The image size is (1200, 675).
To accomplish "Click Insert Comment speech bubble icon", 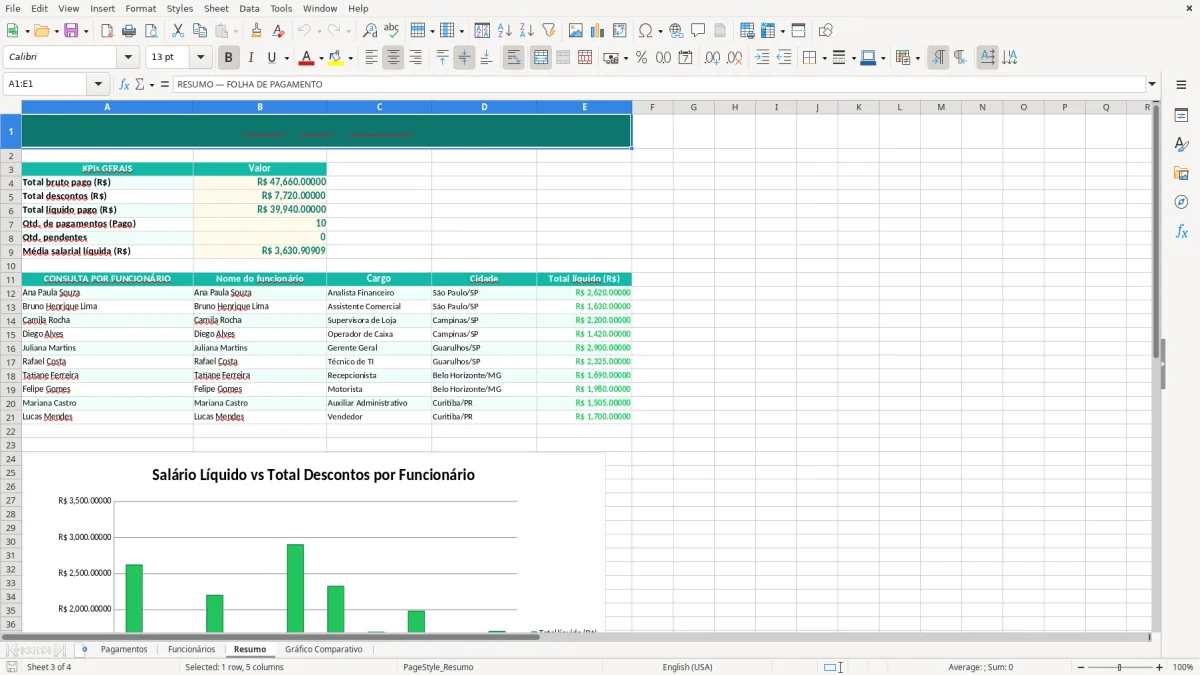I will pos(698,31).
